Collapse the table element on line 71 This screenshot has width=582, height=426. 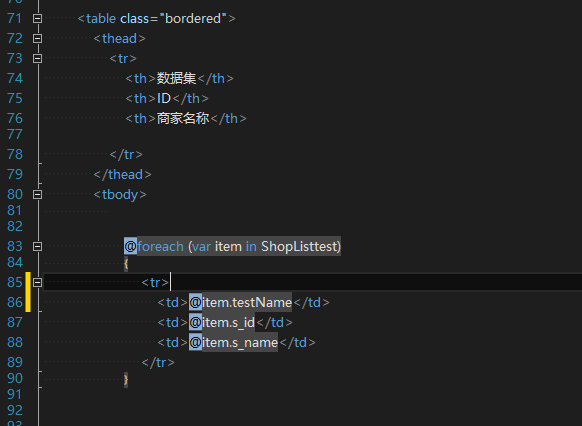pos(37,19)
